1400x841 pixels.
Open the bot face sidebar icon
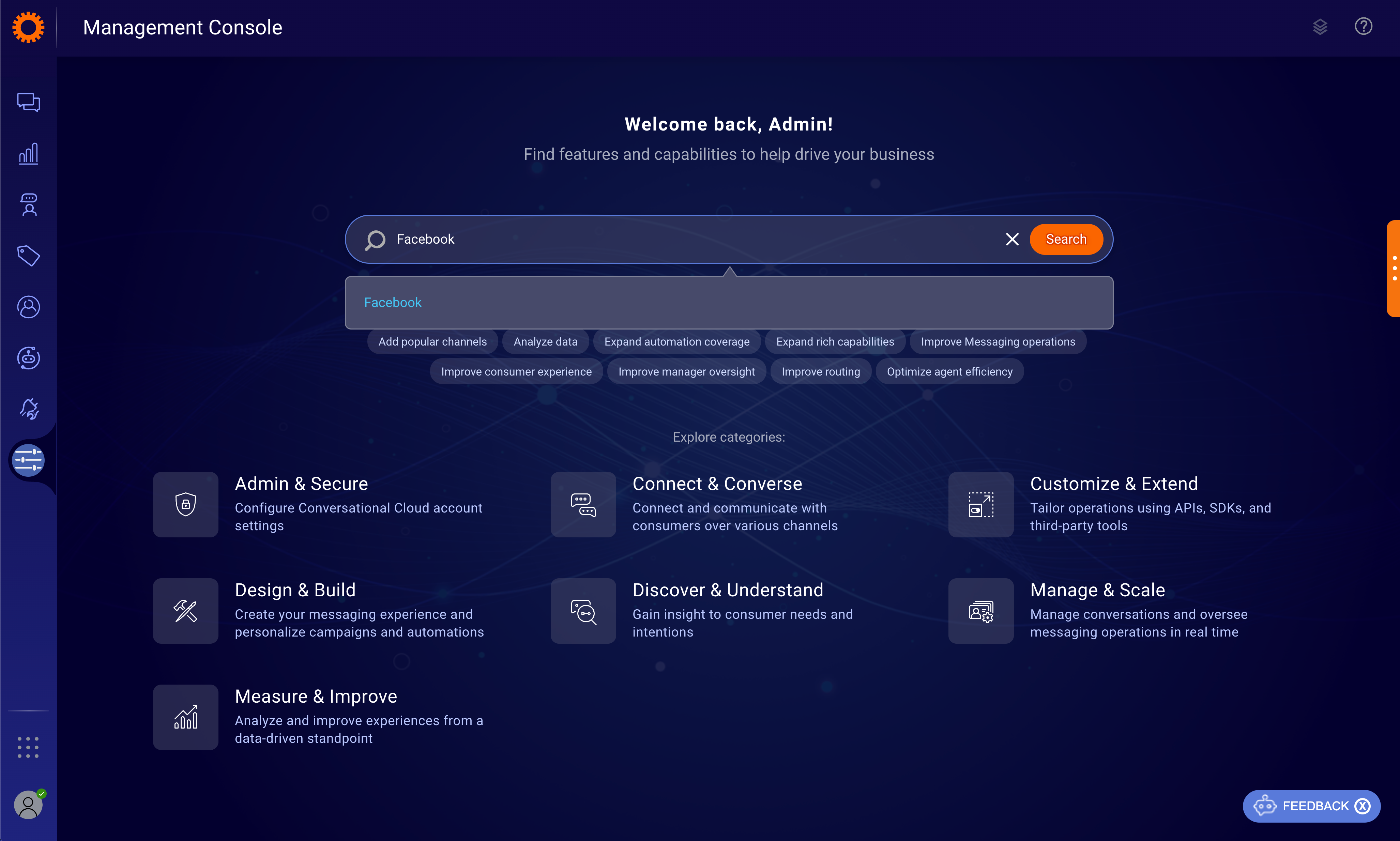(x=28, y=357)
